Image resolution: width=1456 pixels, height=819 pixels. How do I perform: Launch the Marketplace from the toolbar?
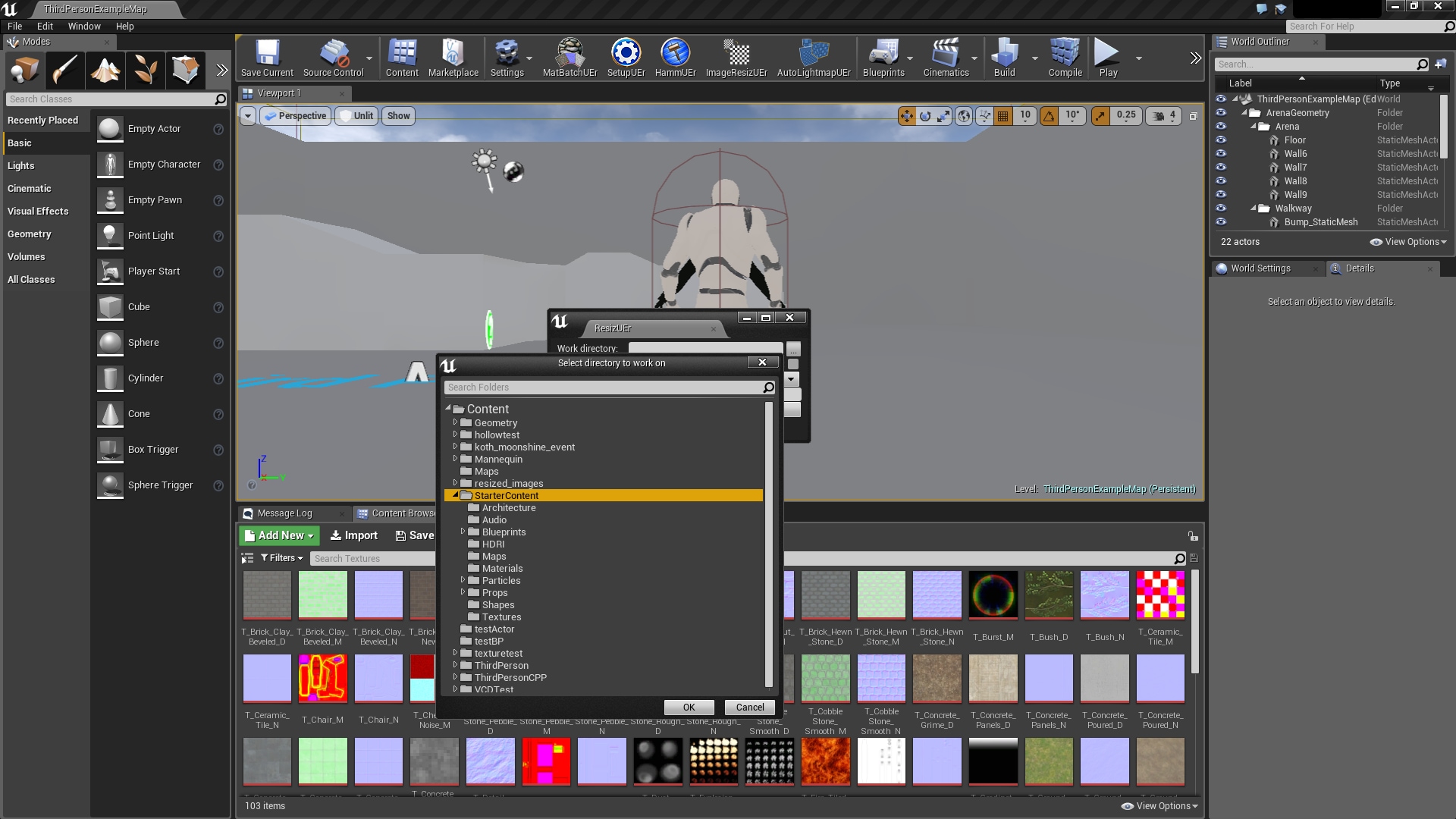(x=453, y=57)
